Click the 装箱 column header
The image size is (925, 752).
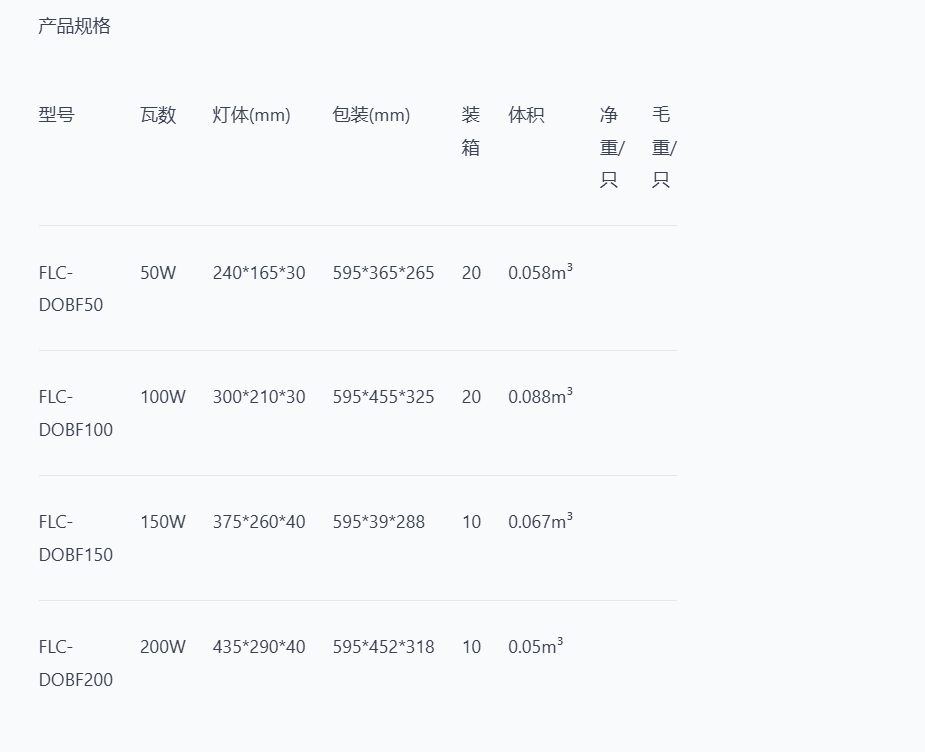(471, 131)
